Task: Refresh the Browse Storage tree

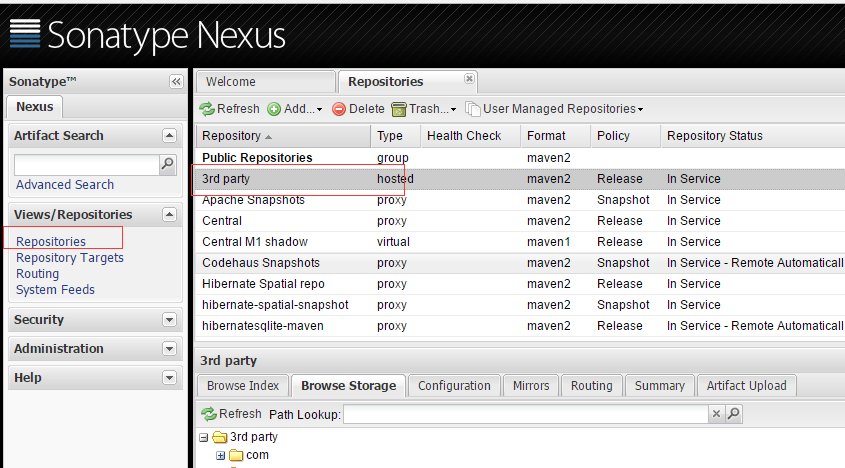Action: point(231,414)
